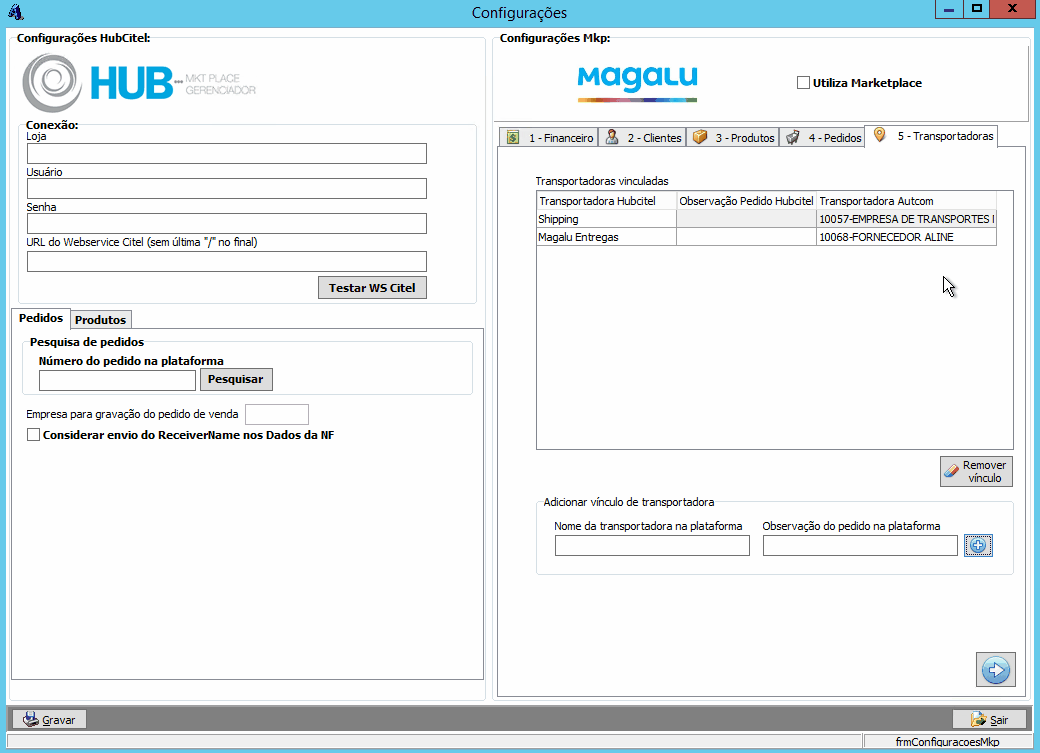Switch to the left-panel Produtos tab
Image resolution: width=1040 pixels, height=753 pixels.
click(101, 320)
